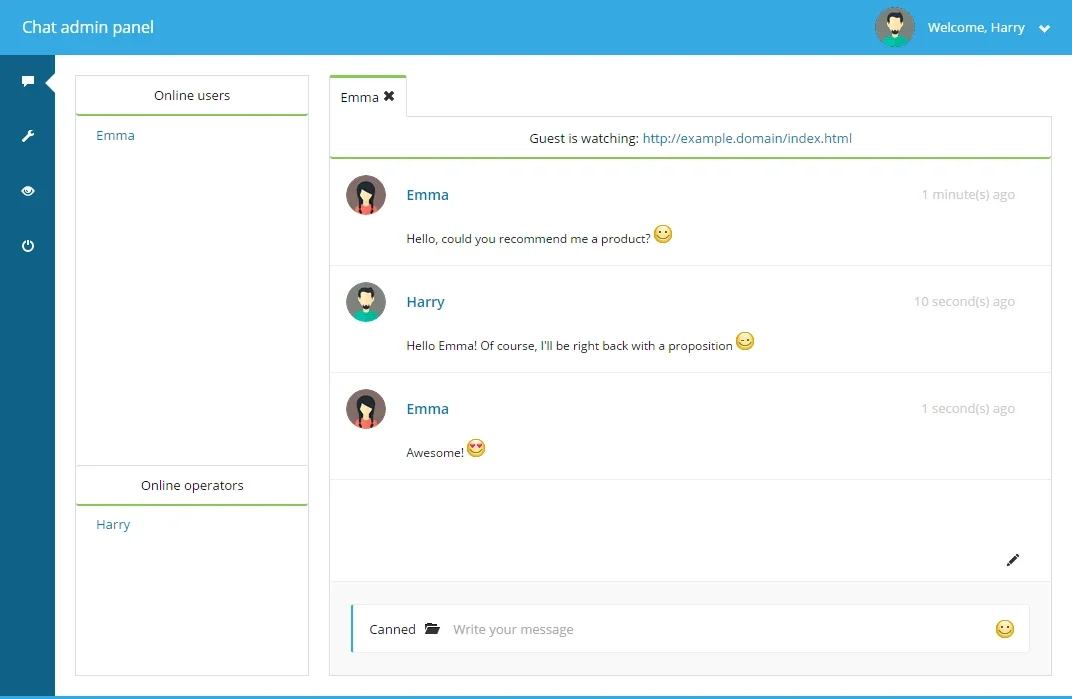Select Harry in Online operators list
Viewport: 1072px width, 699px height.
[113, 525]
